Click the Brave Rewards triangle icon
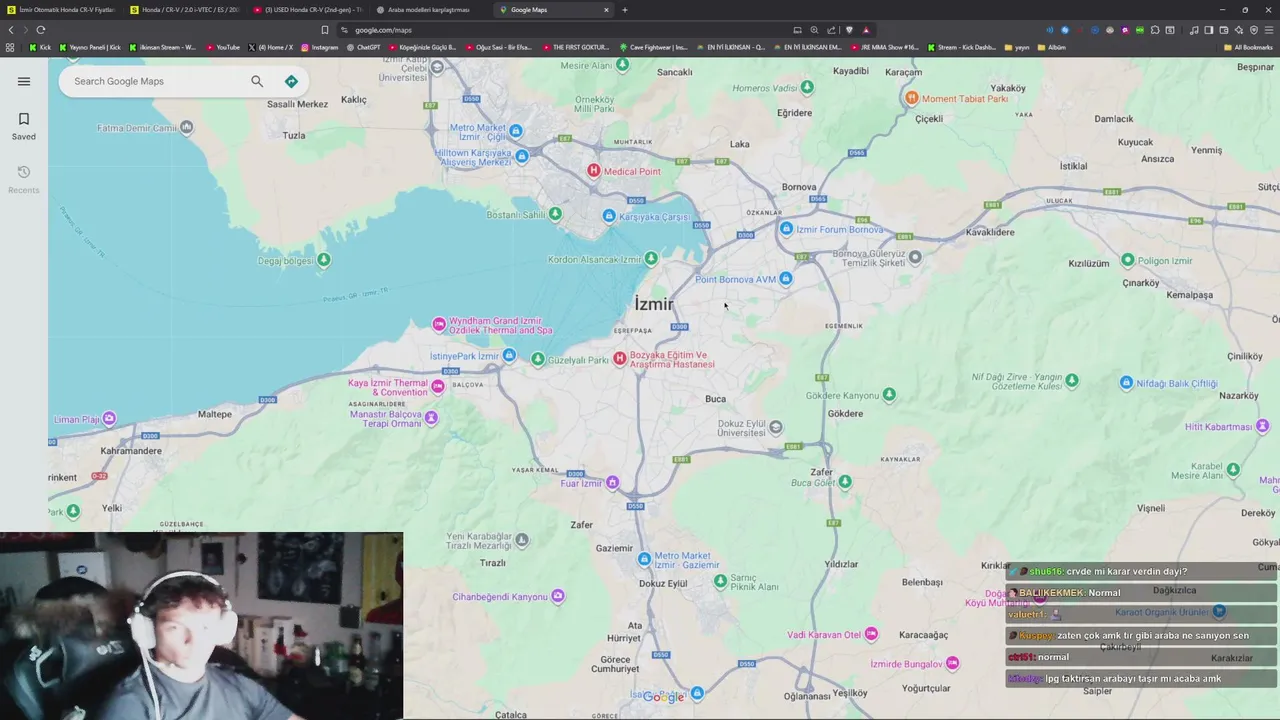Viewport: 1280px width, 720px height. pyautogui.click(x=866, y=30)
